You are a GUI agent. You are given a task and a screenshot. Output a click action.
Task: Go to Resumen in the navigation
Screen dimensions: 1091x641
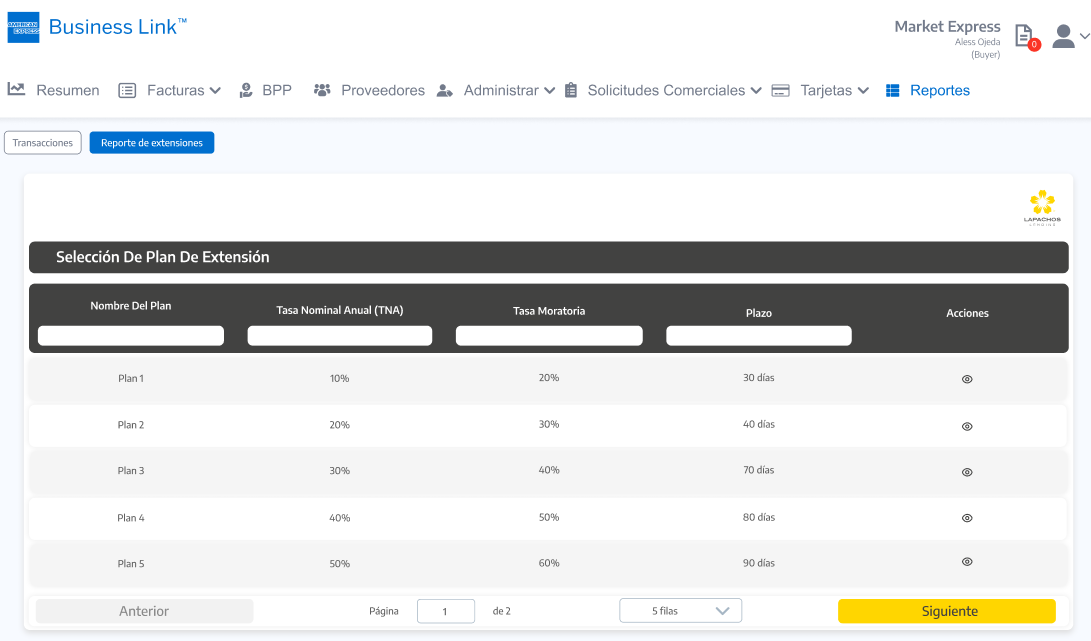click(54, 90)
